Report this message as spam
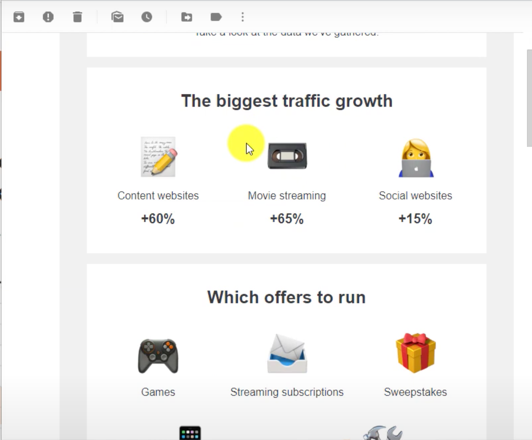This screenshot has width=532, height=440. pos(48,17)
